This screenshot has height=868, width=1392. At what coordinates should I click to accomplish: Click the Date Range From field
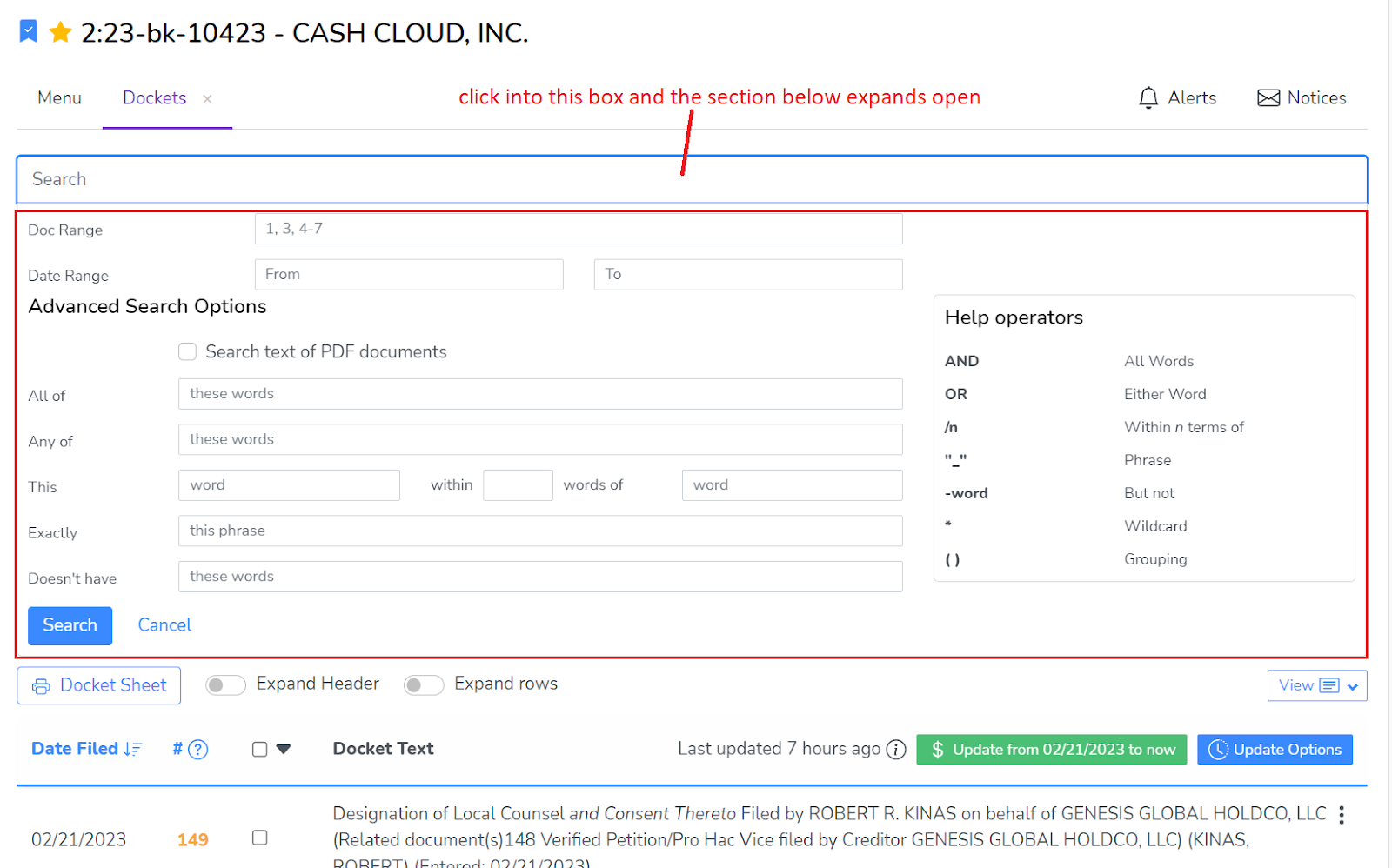pos(409,274)
